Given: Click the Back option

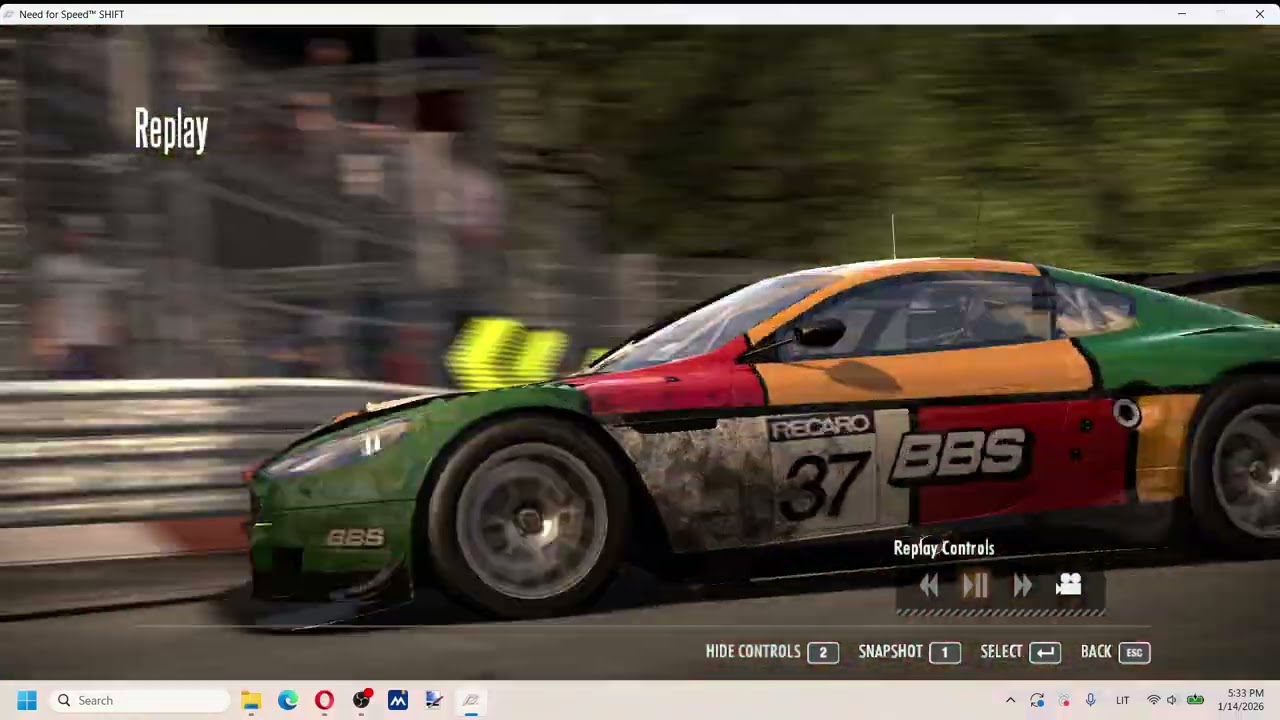Looking at the screenshot, I should pyautogui.click(x=1115, y=652).
